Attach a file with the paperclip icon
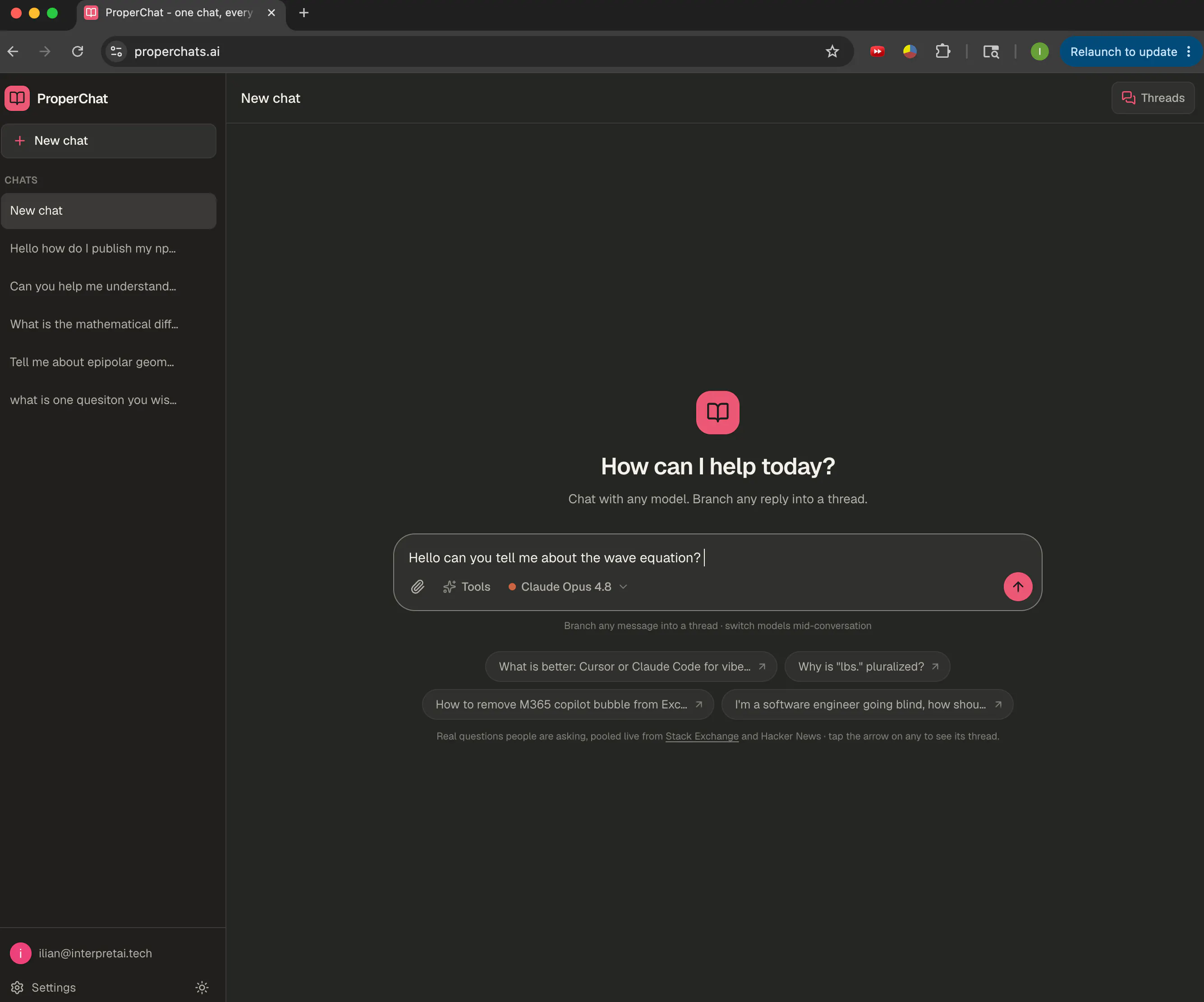 click(418, 586)
